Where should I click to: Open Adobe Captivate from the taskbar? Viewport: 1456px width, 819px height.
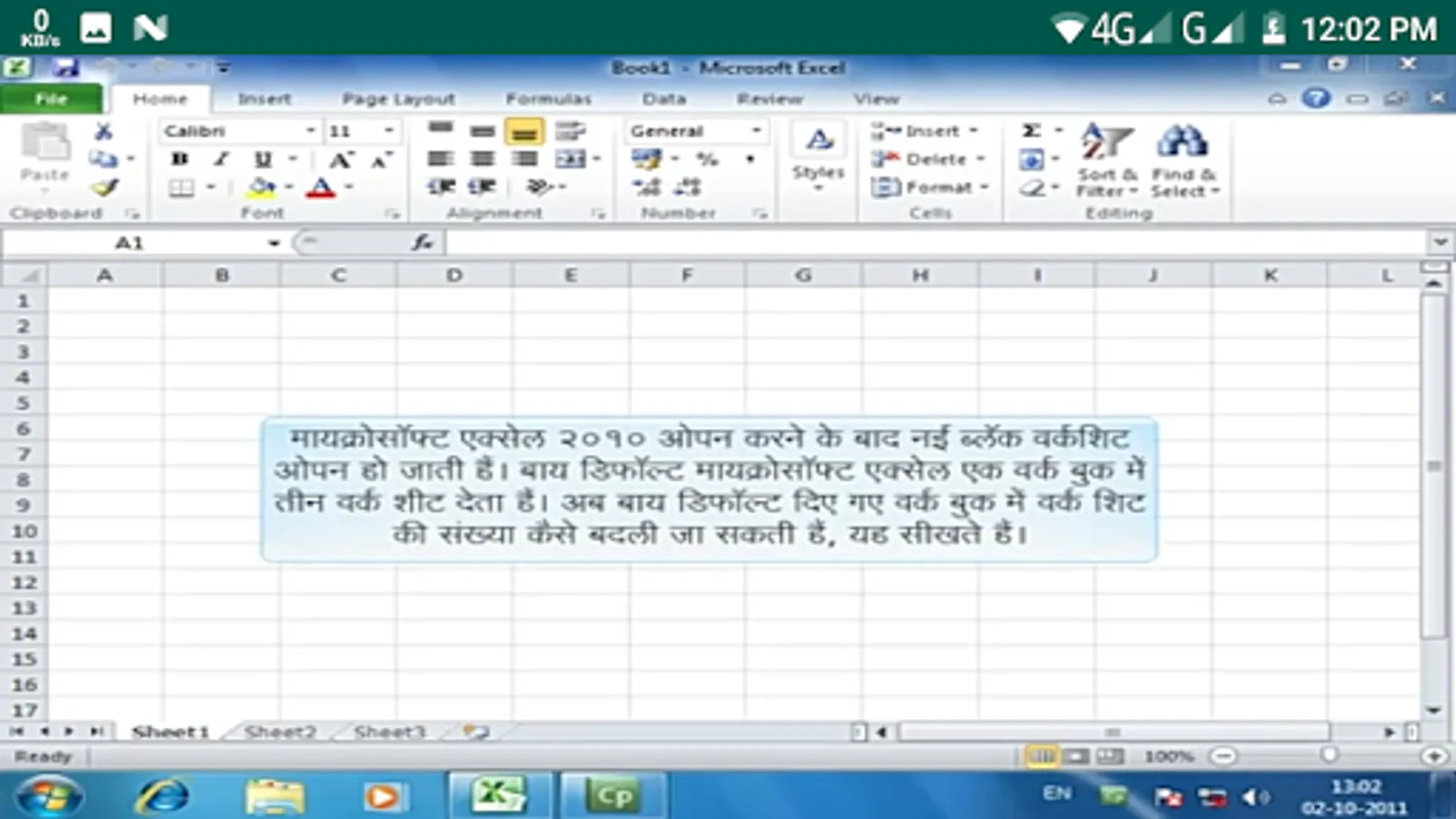pyautogui.click(x=613, y=796)
